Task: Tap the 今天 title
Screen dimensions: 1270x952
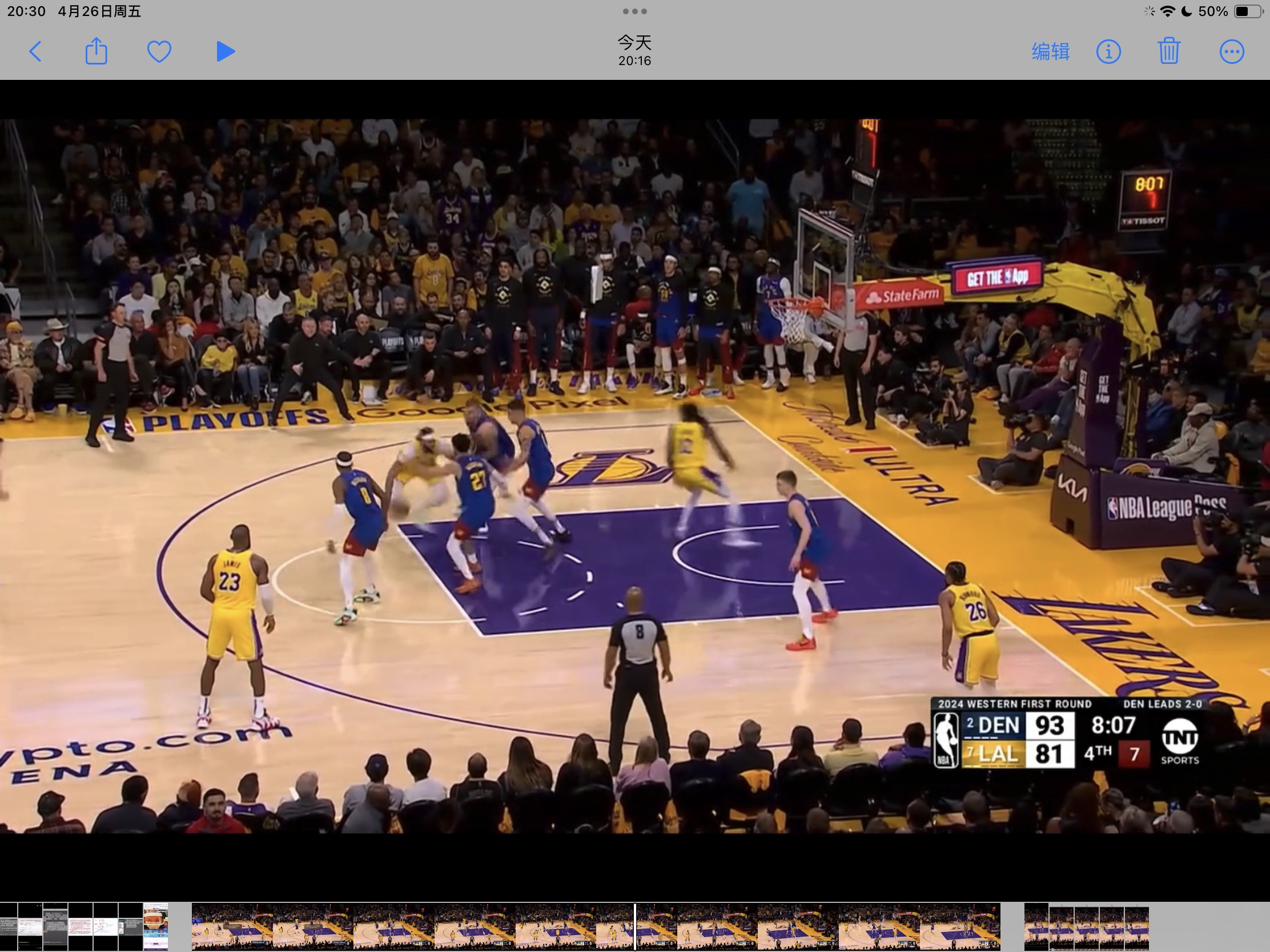Action: click(x=634, y=42)
